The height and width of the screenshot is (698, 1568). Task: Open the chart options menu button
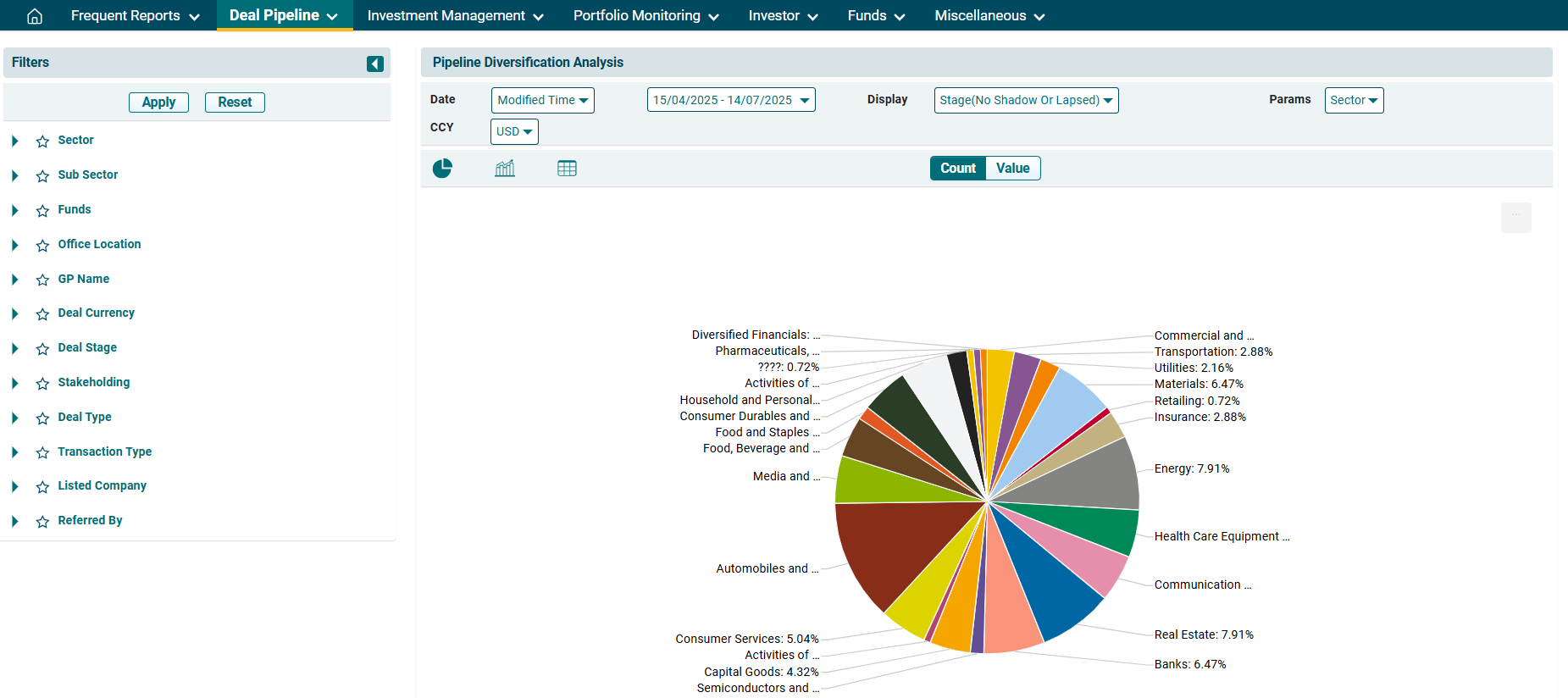(1515, 217)
